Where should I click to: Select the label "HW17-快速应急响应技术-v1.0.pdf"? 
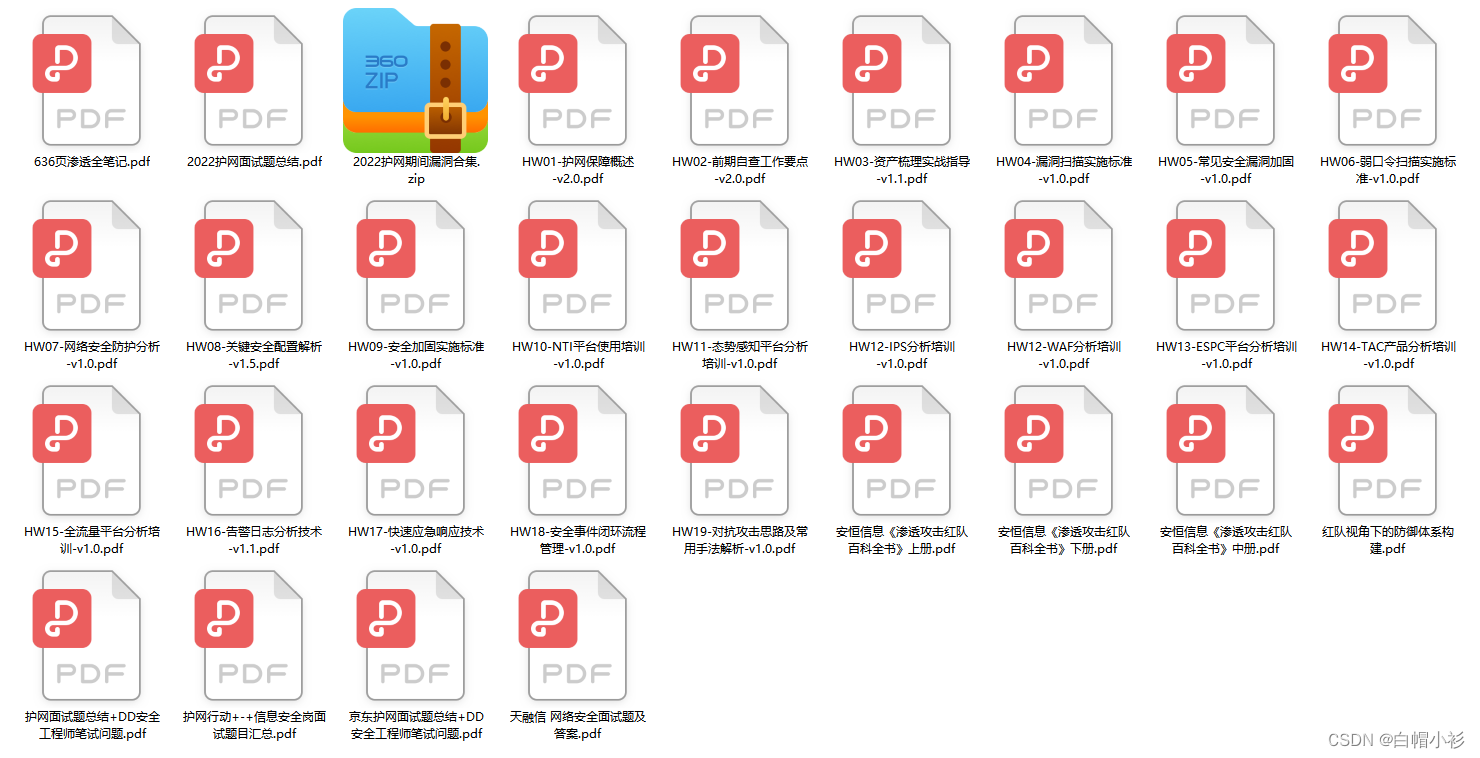point(416,540)
